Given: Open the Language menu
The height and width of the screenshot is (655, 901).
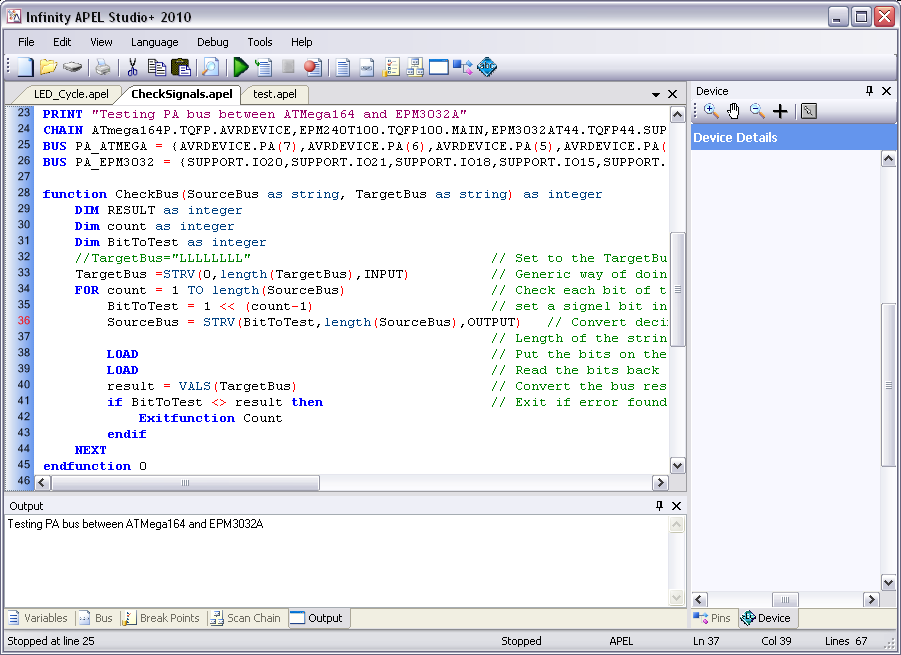Looking at the screenshot, I should click(154, 42).
